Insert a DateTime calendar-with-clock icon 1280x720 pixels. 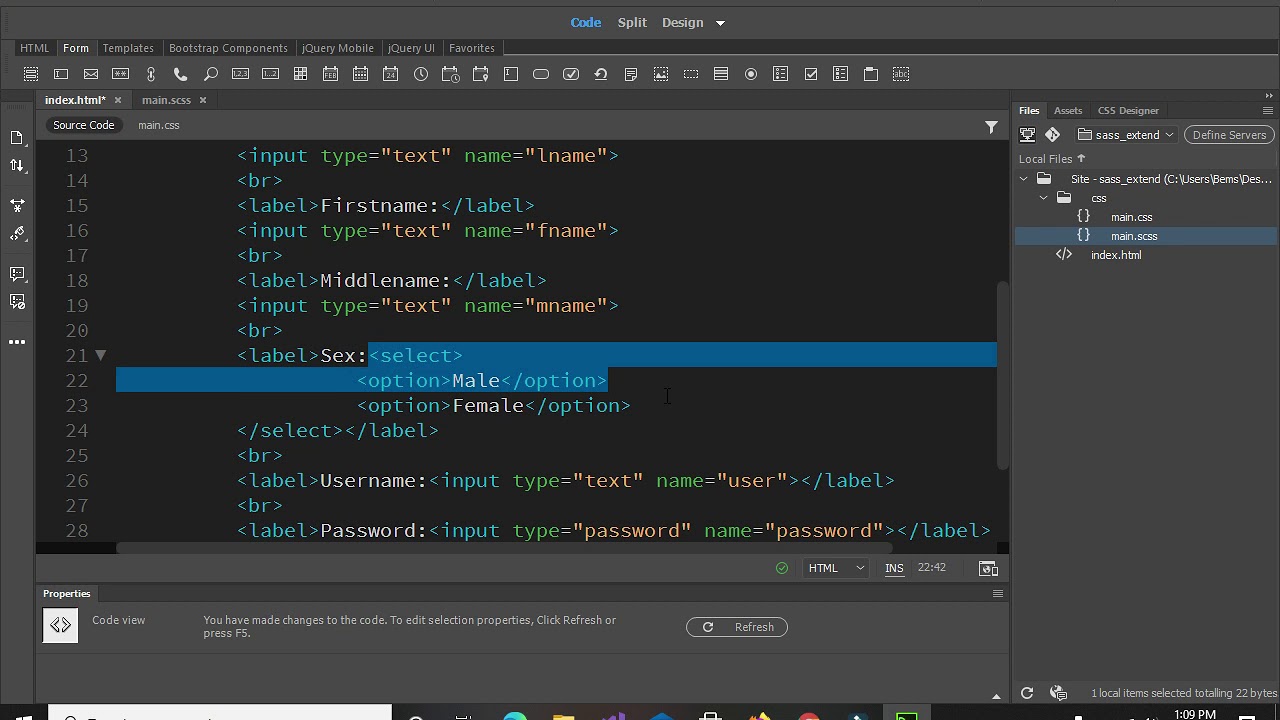tap(451, 74)
